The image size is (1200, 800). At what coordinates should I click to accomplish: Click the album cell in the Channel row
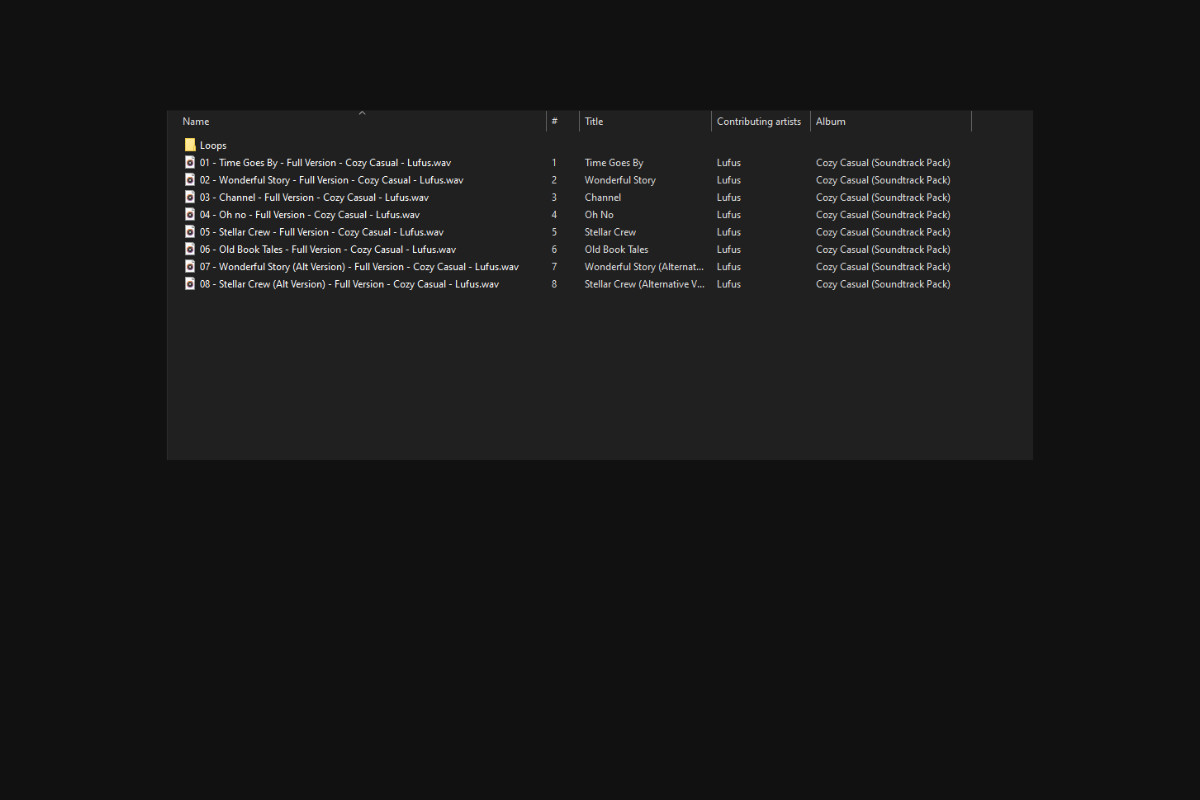click(883, 197)
